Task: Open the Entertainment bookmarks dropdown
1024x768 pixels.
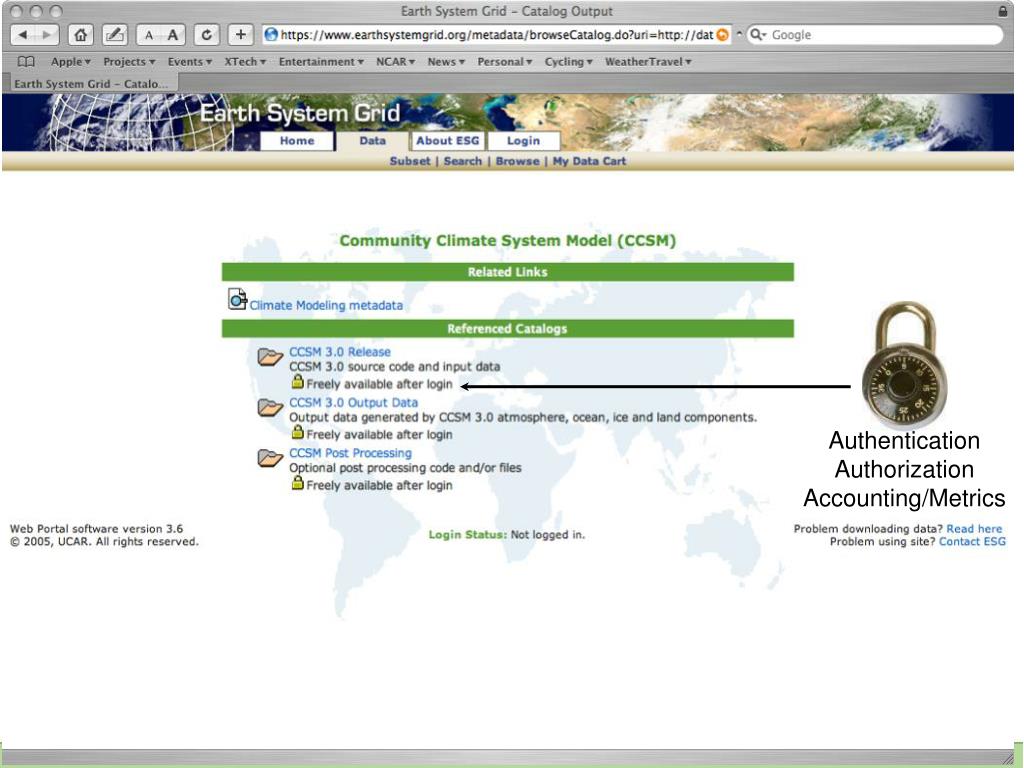Action: click(321, 61)
